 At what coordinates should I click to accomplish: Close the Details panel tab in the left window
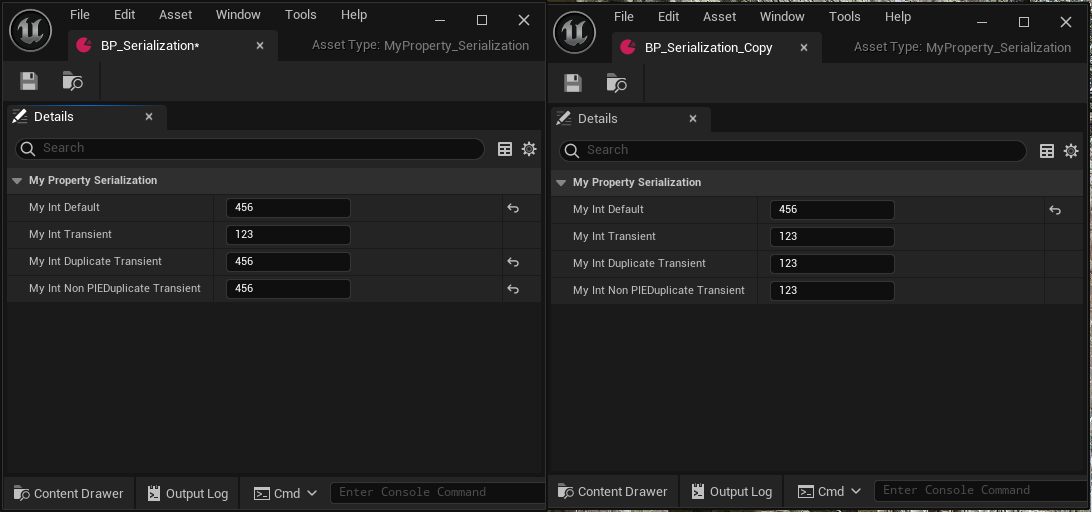click(x=149, y=117)
